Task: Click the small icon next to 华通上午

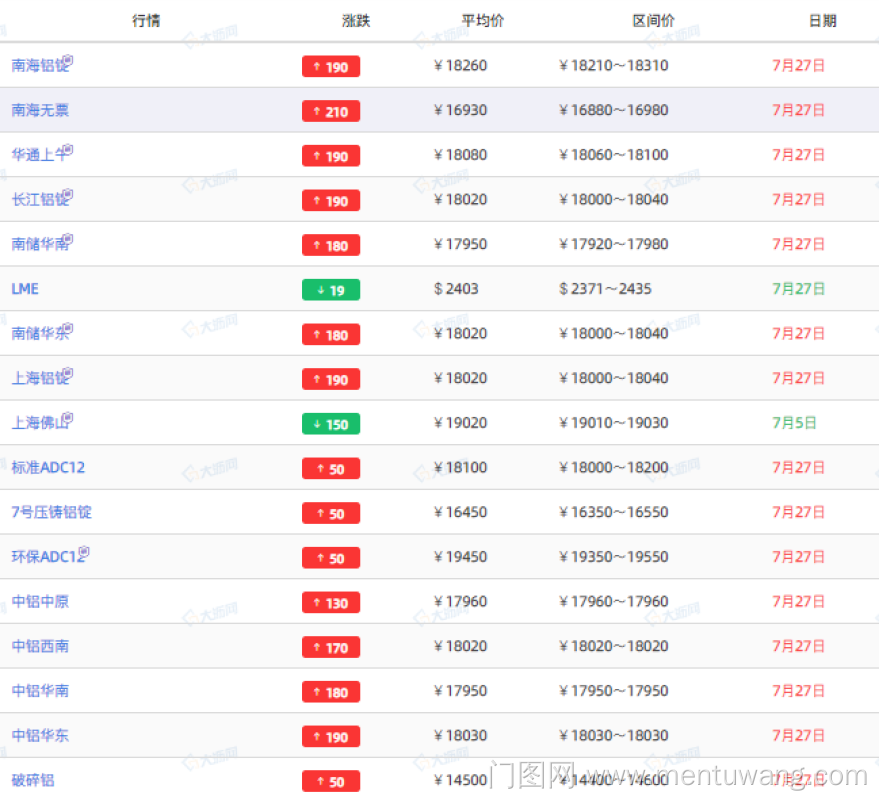Action: click(68, 151)
